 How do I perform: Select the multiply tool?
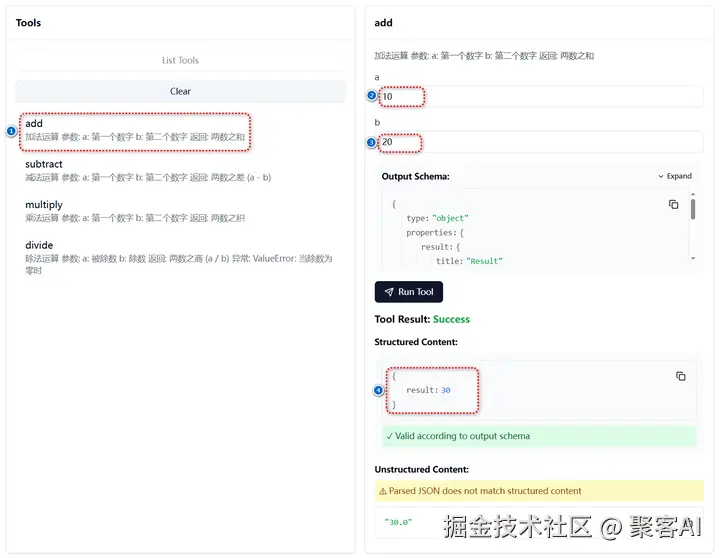(x=135, y=211)
